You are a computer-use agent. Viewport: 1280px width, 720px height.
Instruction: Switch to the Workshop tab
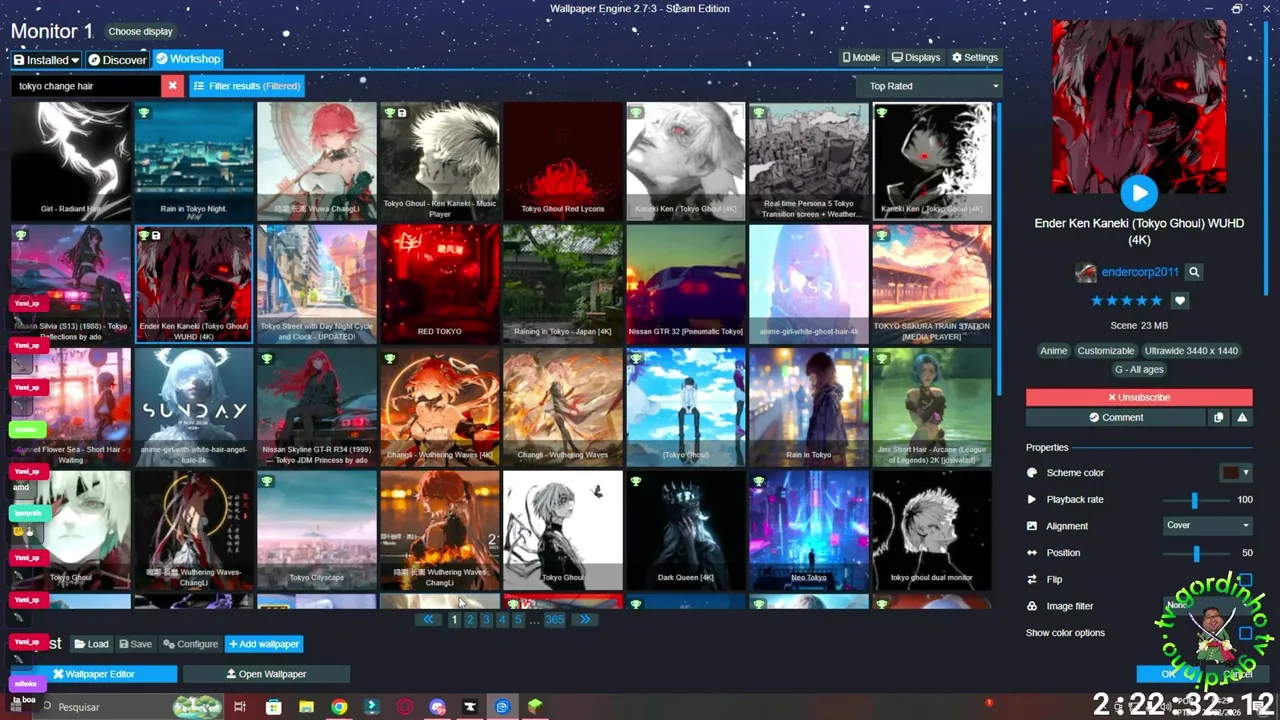coord(187,60)
